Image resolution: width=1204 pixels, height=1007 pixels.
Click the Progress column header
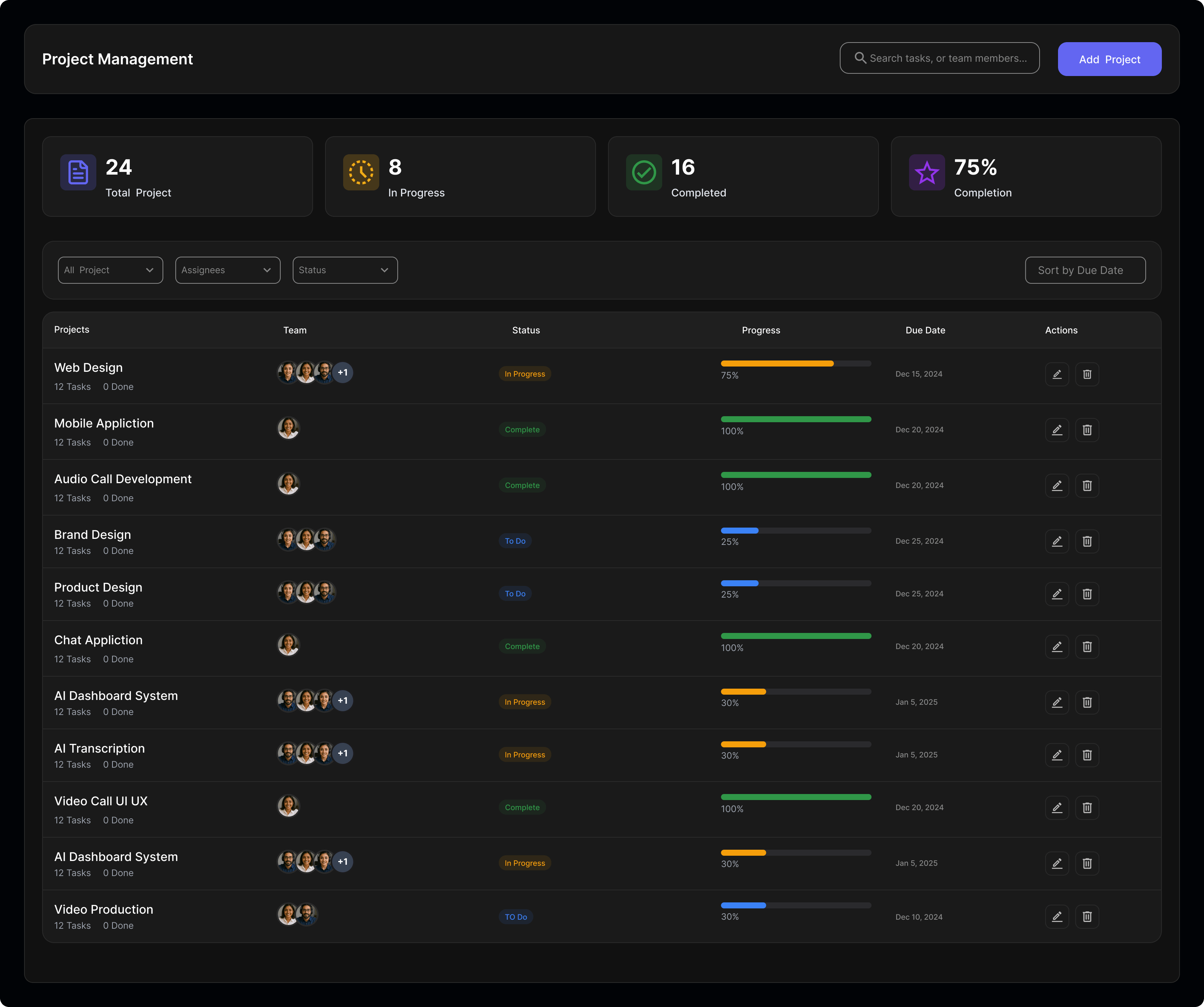(760, 330)
